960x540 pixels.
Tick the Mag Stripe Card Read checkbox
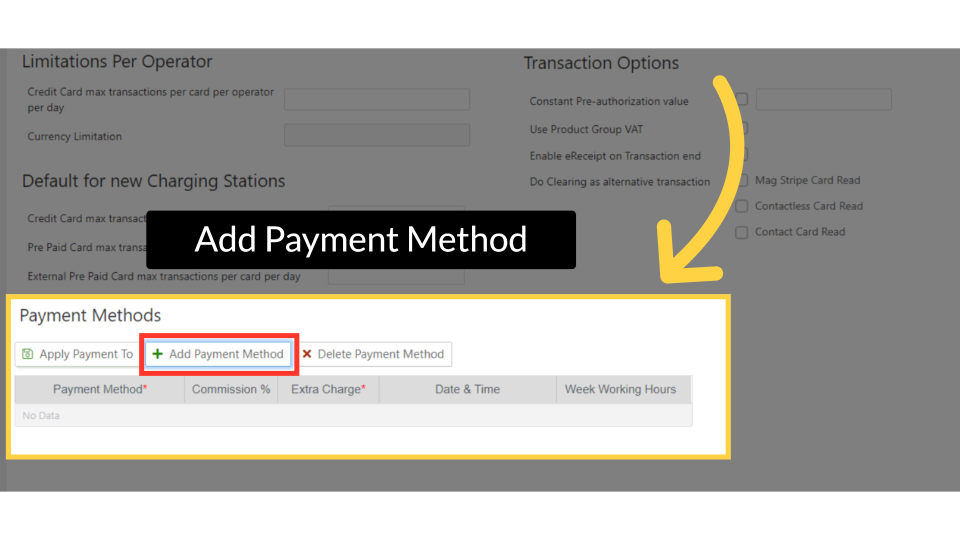click(742, 181)
